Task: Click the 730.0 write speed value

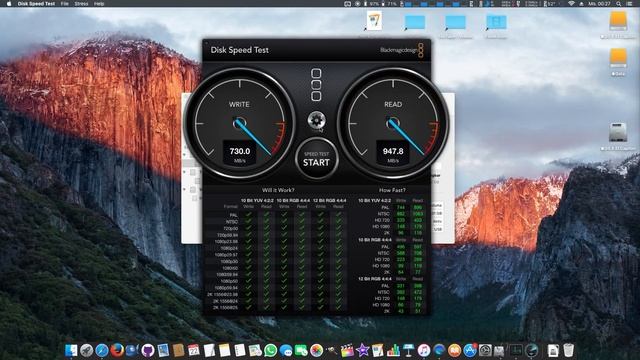Action: (240, 151)
